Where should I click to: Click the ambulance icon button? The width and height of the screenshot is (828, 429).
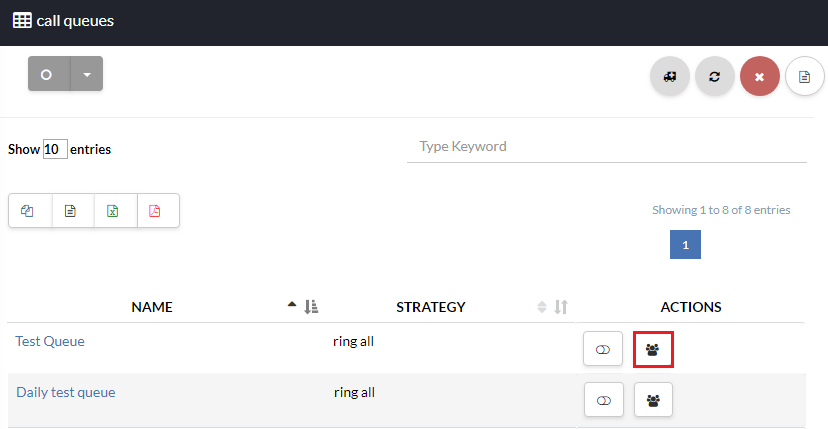pyautogui.click(x=670, y=76)
